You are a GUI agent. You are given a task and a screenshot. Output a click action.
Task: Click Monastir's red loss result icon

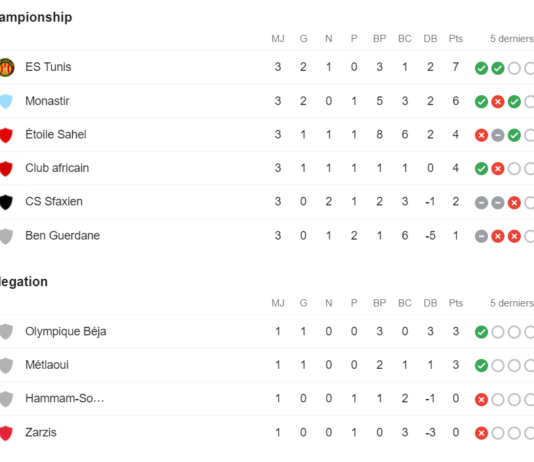[x=498, y=101]
